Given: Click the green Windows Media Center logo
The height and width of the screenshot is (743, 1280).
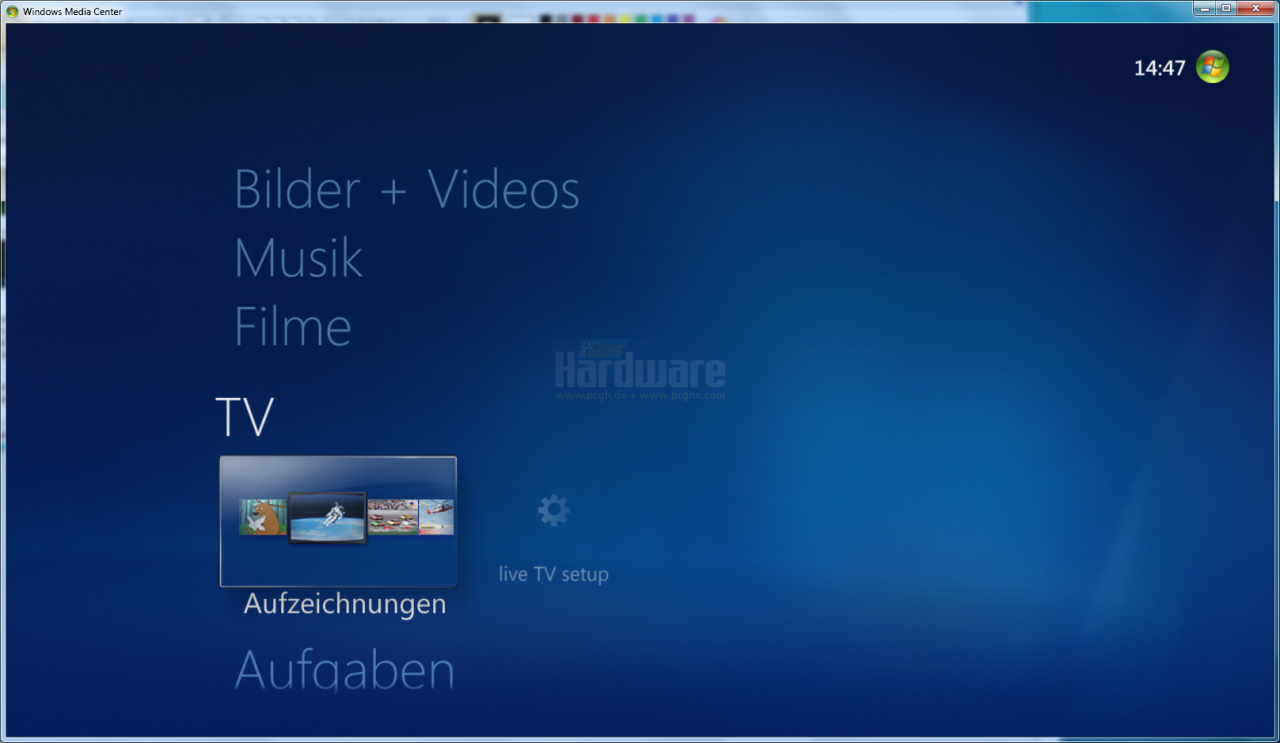Looking at the screenshot, I should [1212, 67].
